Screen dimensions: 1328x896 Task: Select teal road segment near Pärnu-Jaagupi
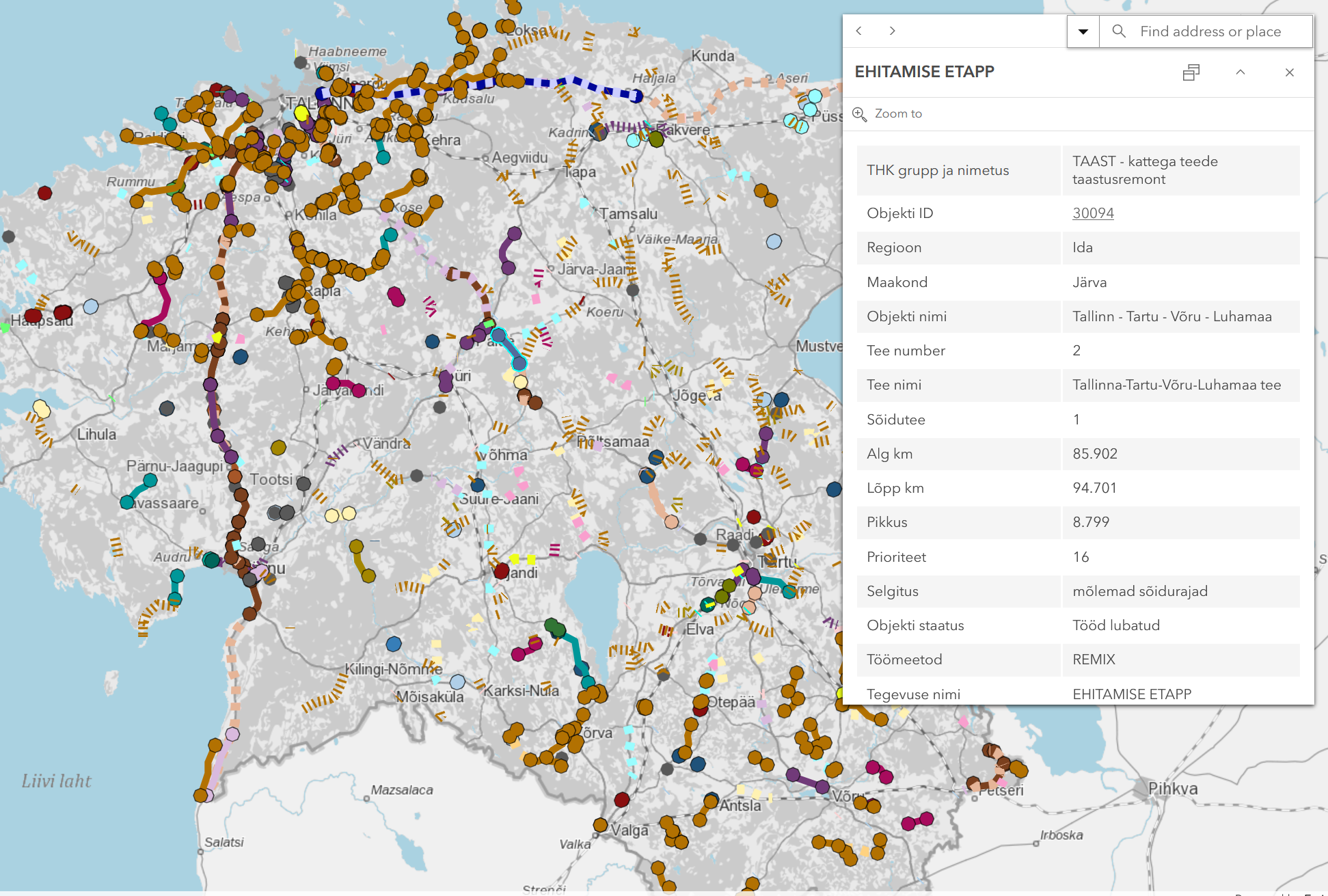pyautogui.click(x=138, y=491)
